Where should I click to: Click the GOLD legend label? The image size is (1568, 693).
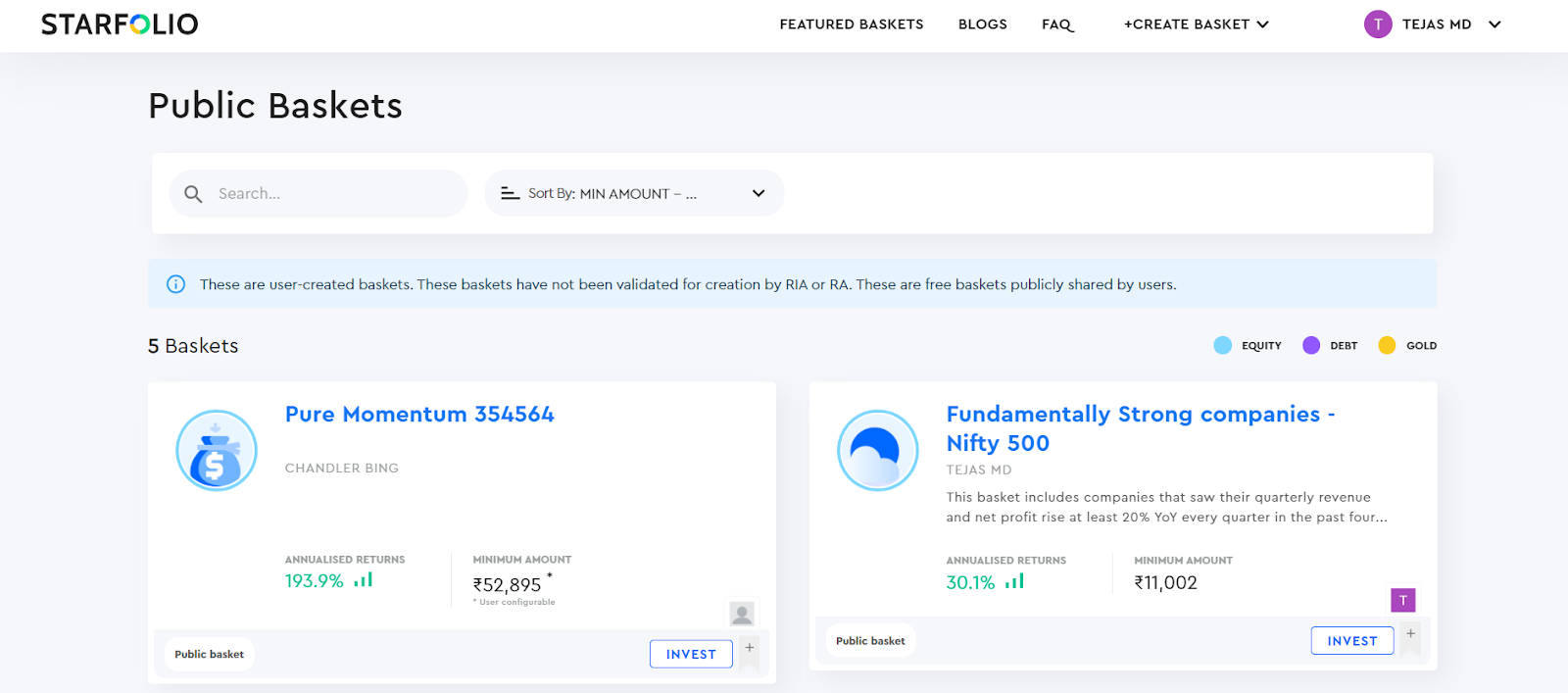point(1421,346)
